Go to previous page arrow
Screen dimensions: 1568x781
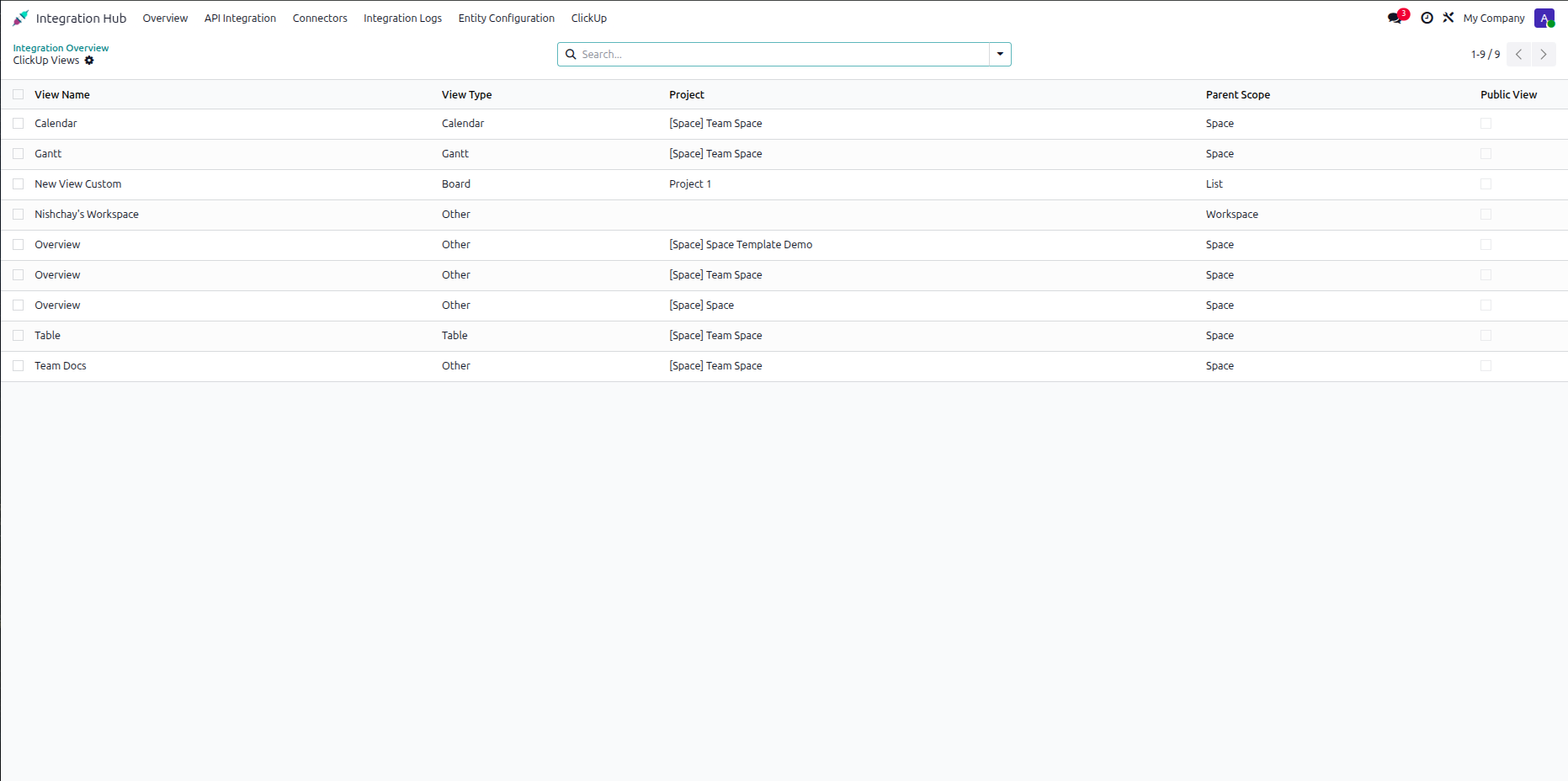(x=1519, y=55)
